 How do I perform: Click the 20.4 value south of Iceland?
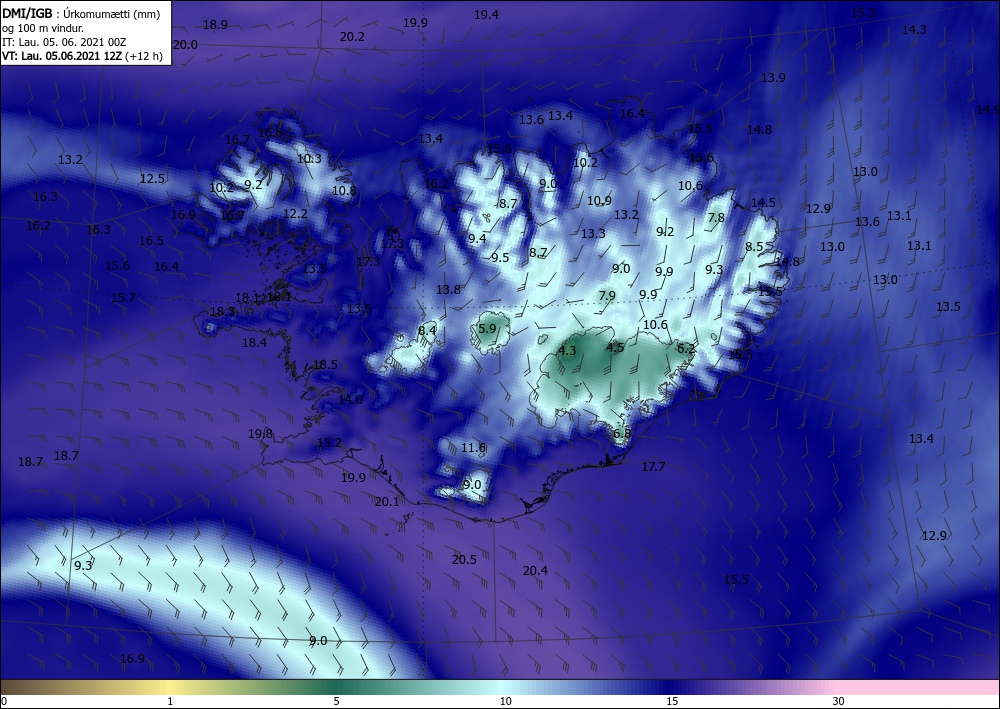coord(535,571)
